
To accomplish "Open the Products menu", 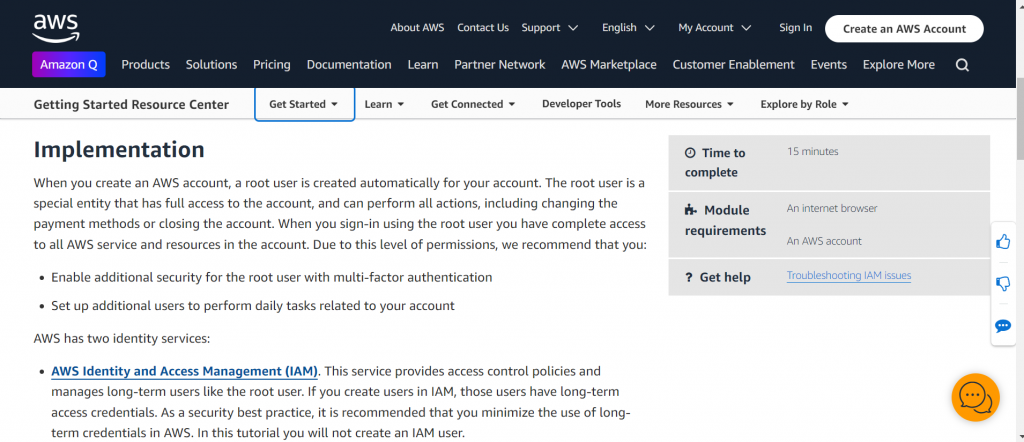I will [x=146, y=65].
